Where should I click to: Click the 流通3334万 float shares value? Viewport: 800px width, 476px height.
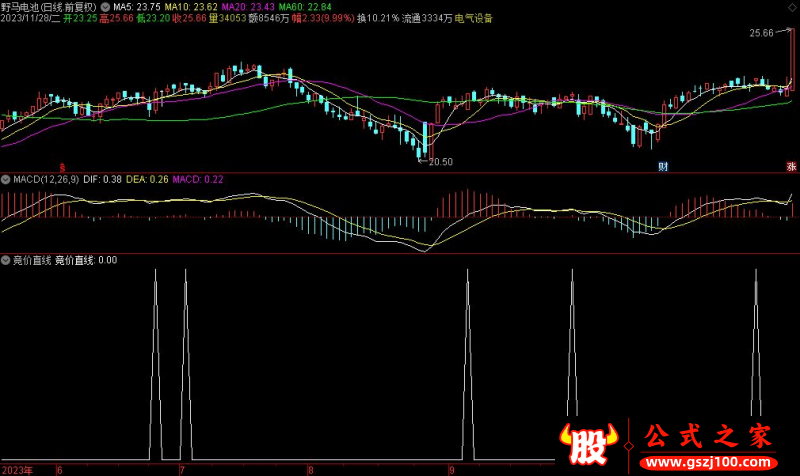(x=427, y=18)
